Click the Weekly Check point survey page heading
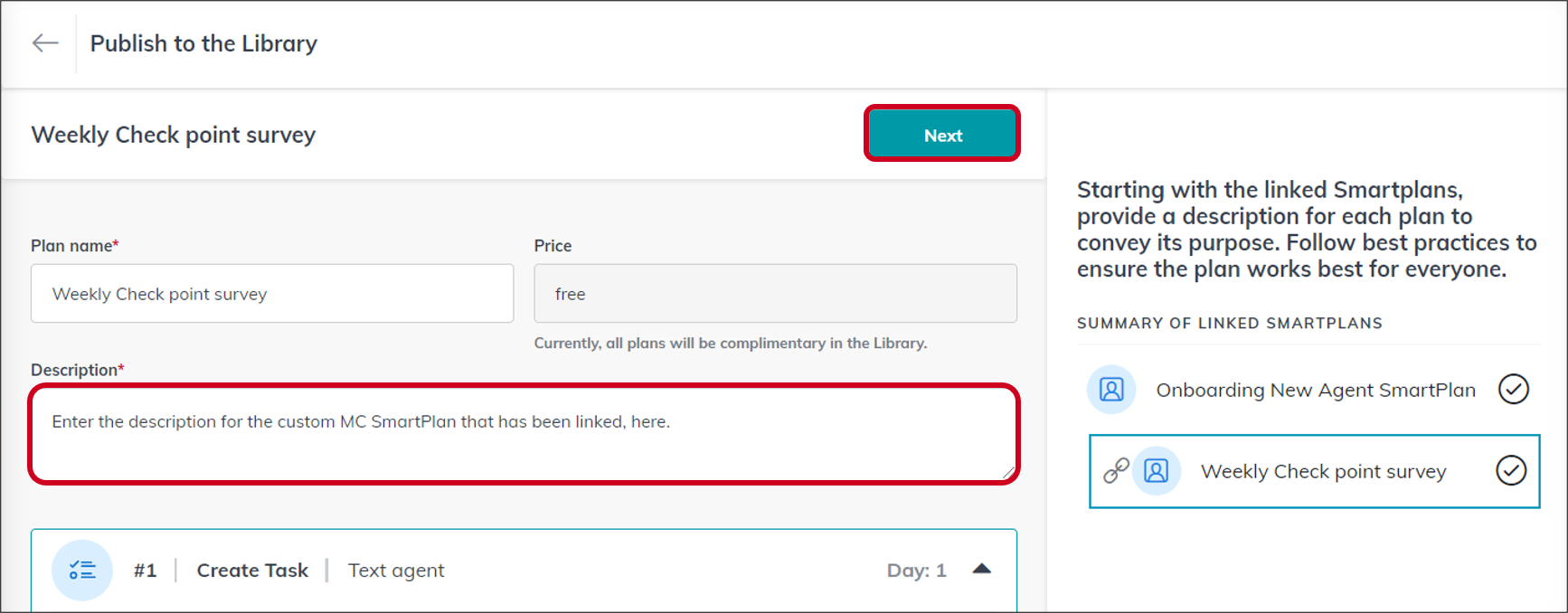 coord(174,135)
